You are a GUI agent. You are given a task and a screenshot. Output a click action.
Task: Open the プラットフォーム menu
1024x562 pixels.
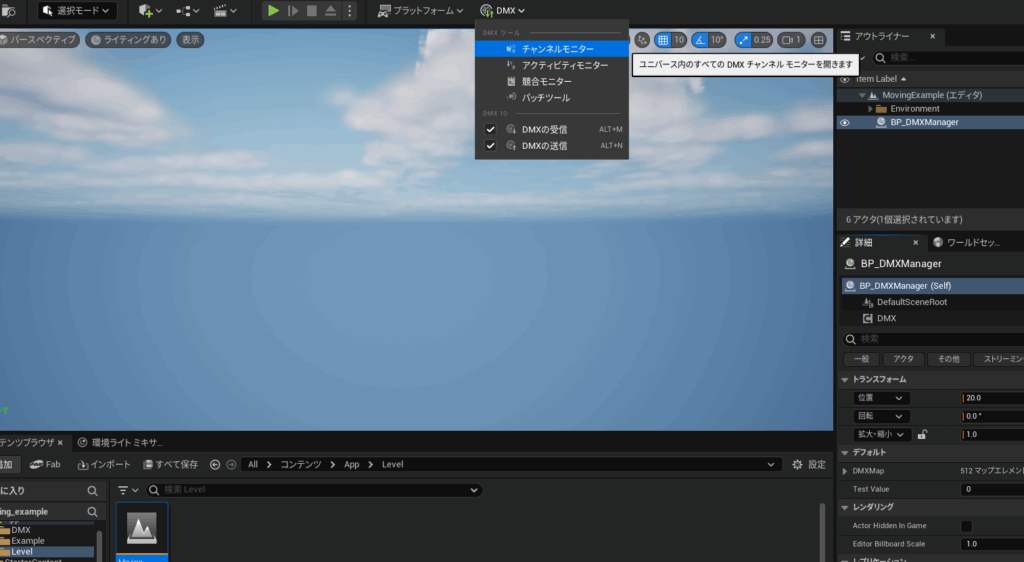tap(421, 10)
